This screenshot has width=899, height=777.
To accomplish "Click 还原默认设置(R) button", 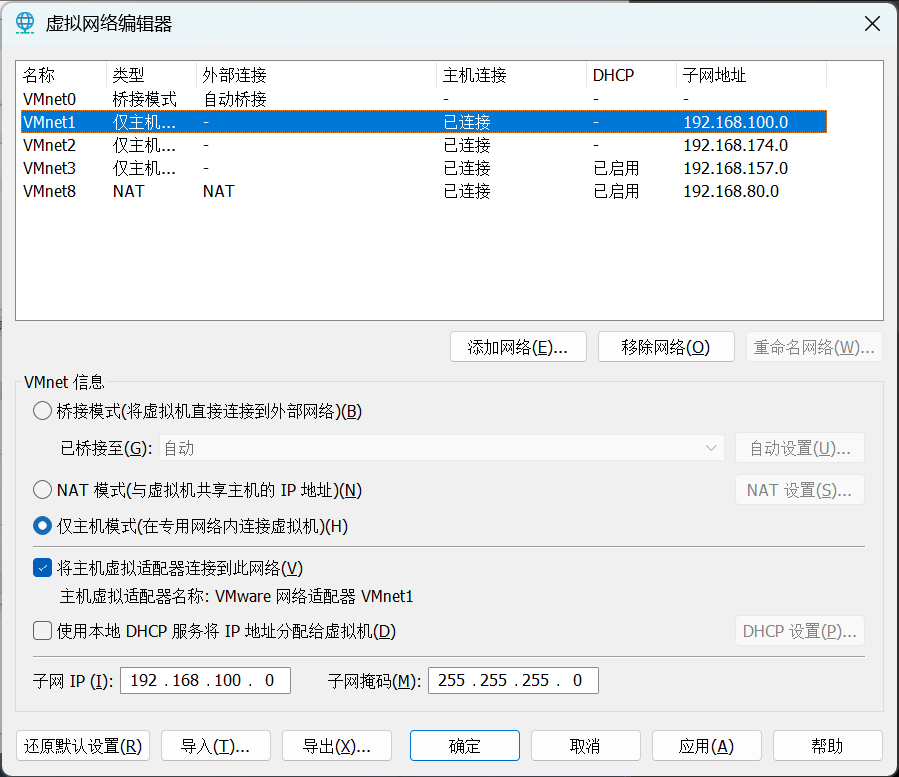I will pos(83,745).
